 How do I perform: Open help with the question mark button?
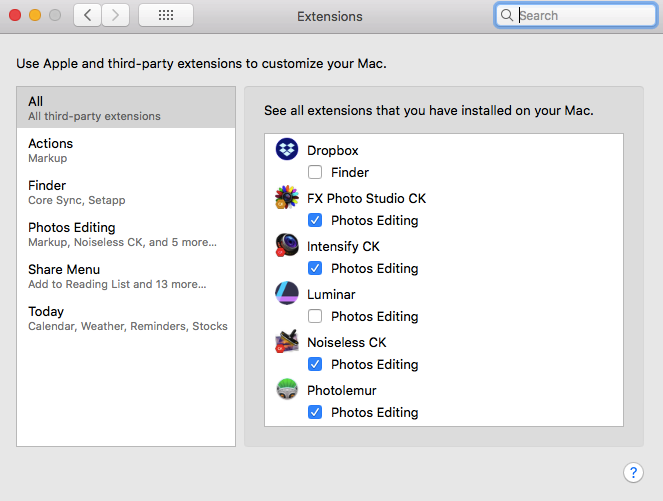[x=633, y=472]
